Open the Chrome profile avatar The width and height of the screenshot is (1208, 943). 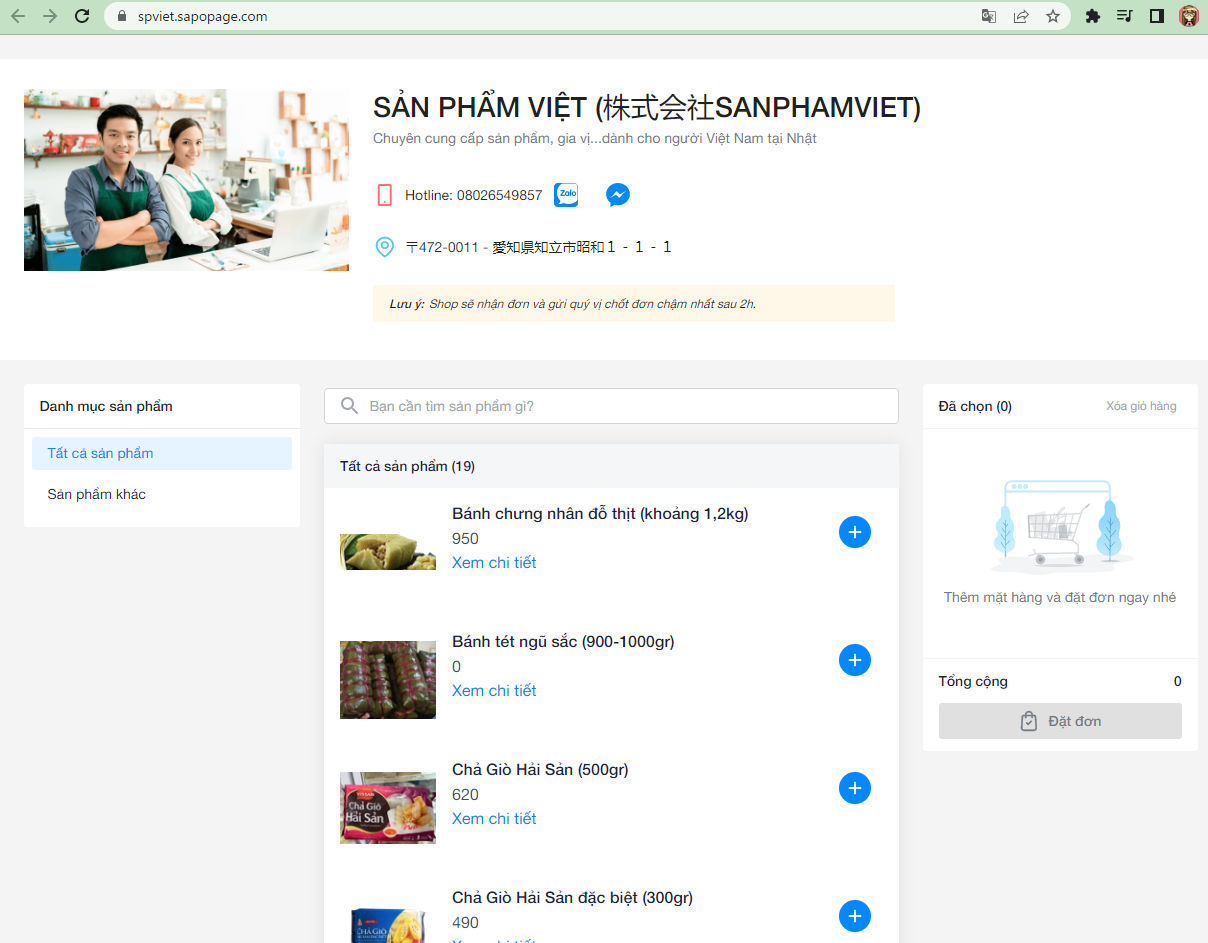click(1189, 16)
